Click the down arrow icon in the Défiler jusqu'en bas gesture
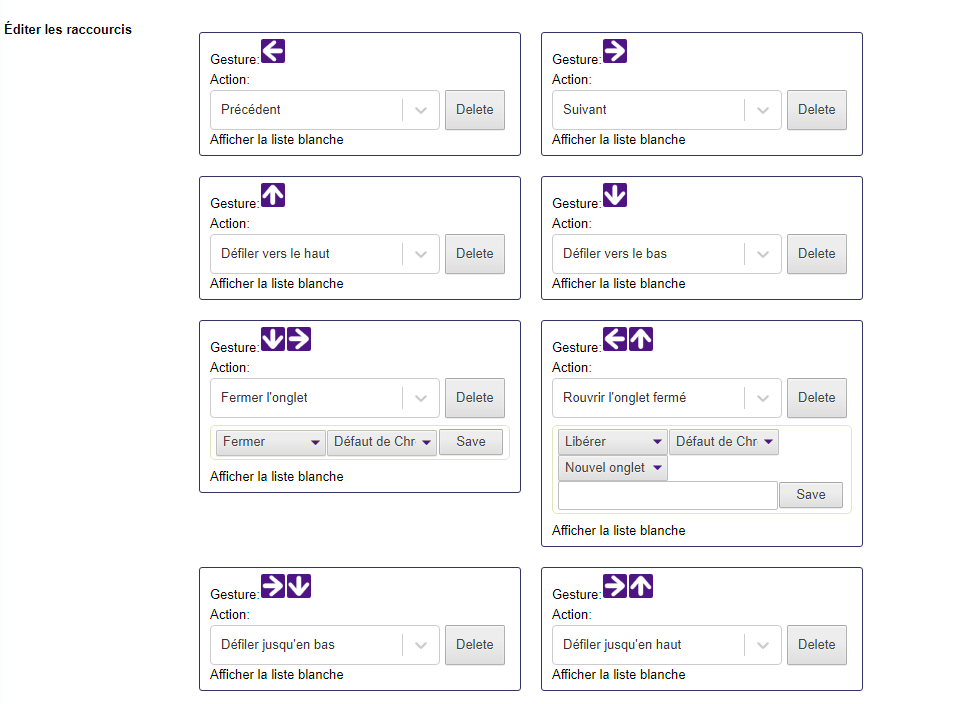 tap(299, 586)
